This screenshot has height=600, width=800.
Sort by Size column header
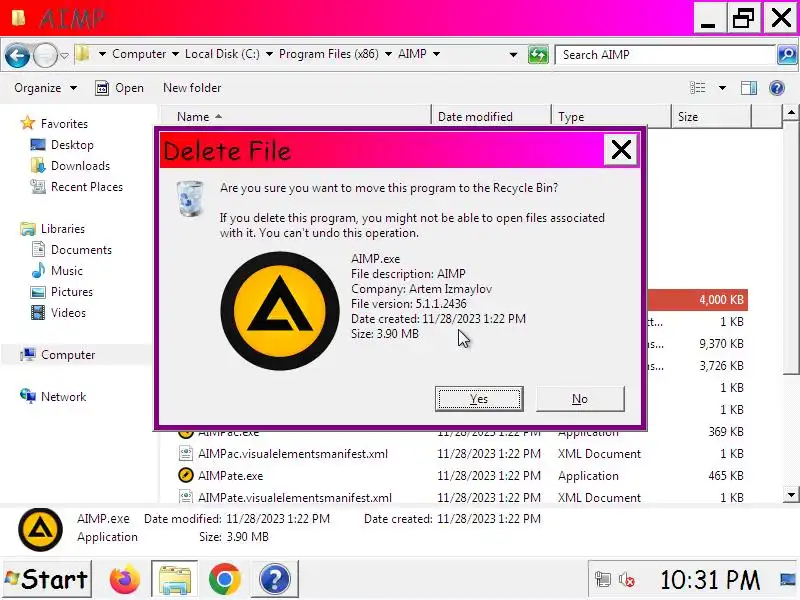tap(711, 117)
